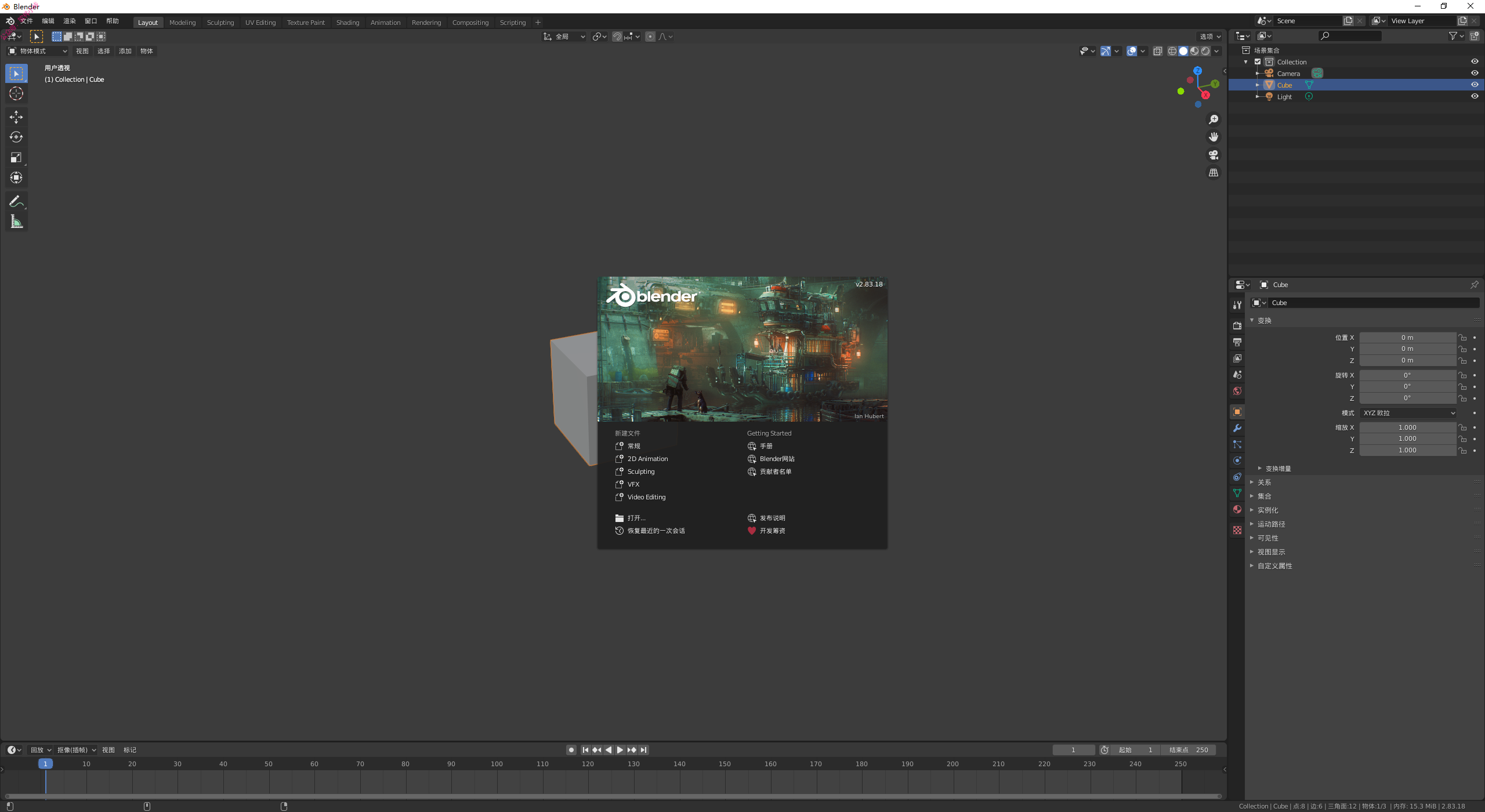Click the timeline horizontal scrollbar
The height and width of the screenshot is (812, 1485).
pyautogui.click(x=613, y=796)
